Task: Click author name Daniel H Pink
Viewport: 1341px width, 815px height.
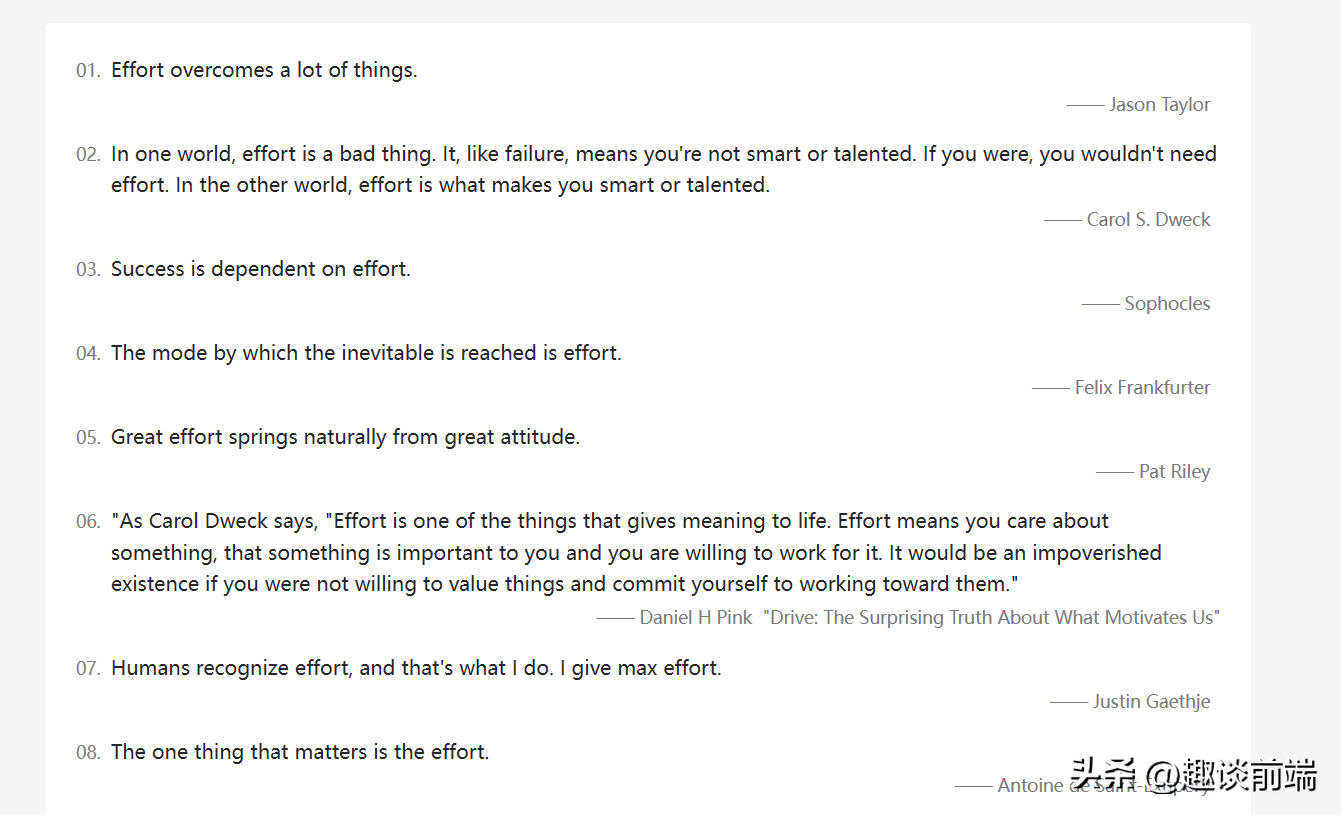Action: tap(696, 617)
